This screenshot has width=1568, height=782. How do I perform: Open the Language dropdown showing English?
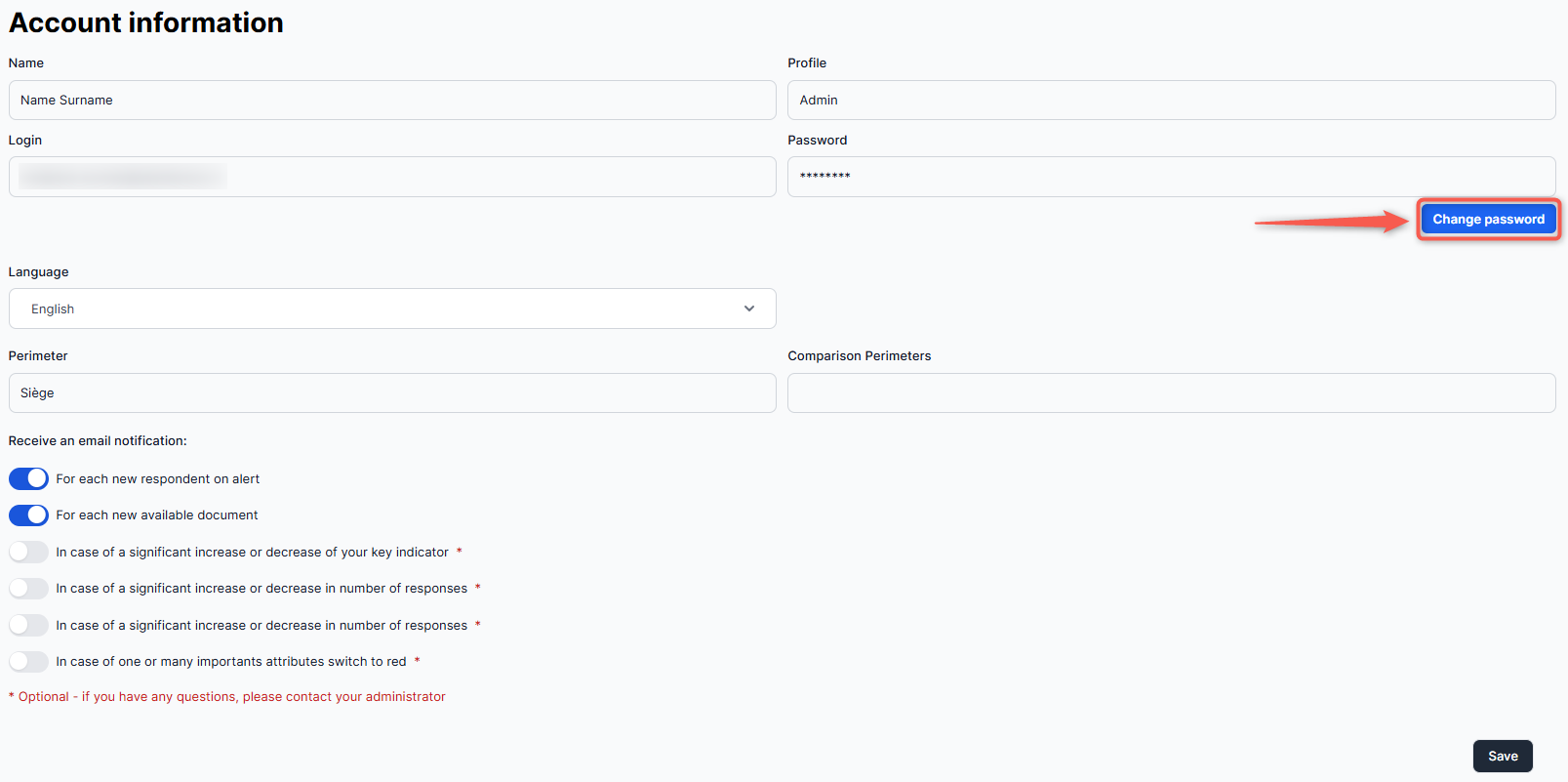point(391,309)
